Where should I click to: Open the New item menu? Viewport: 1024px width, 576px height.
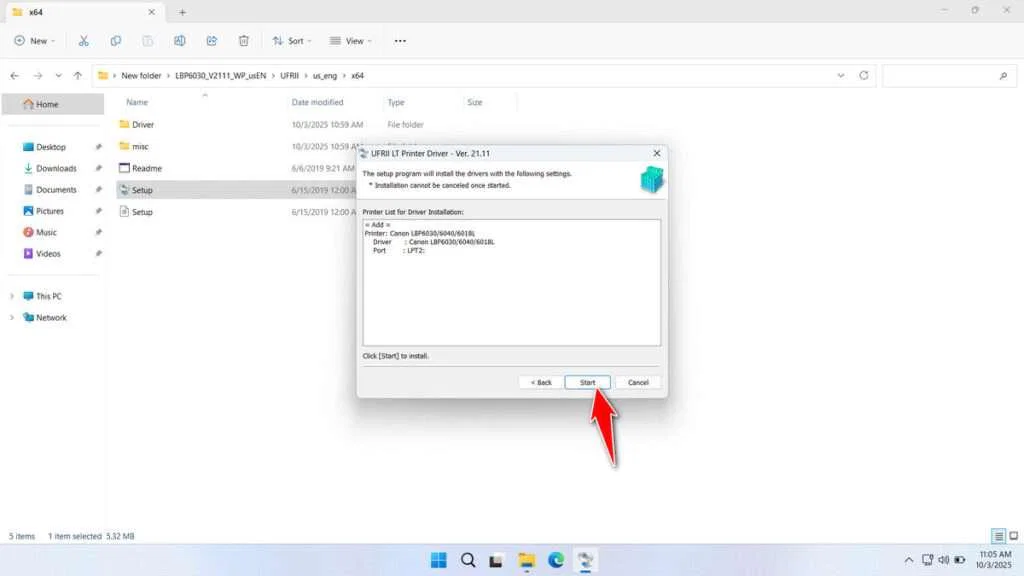[34, 41]
